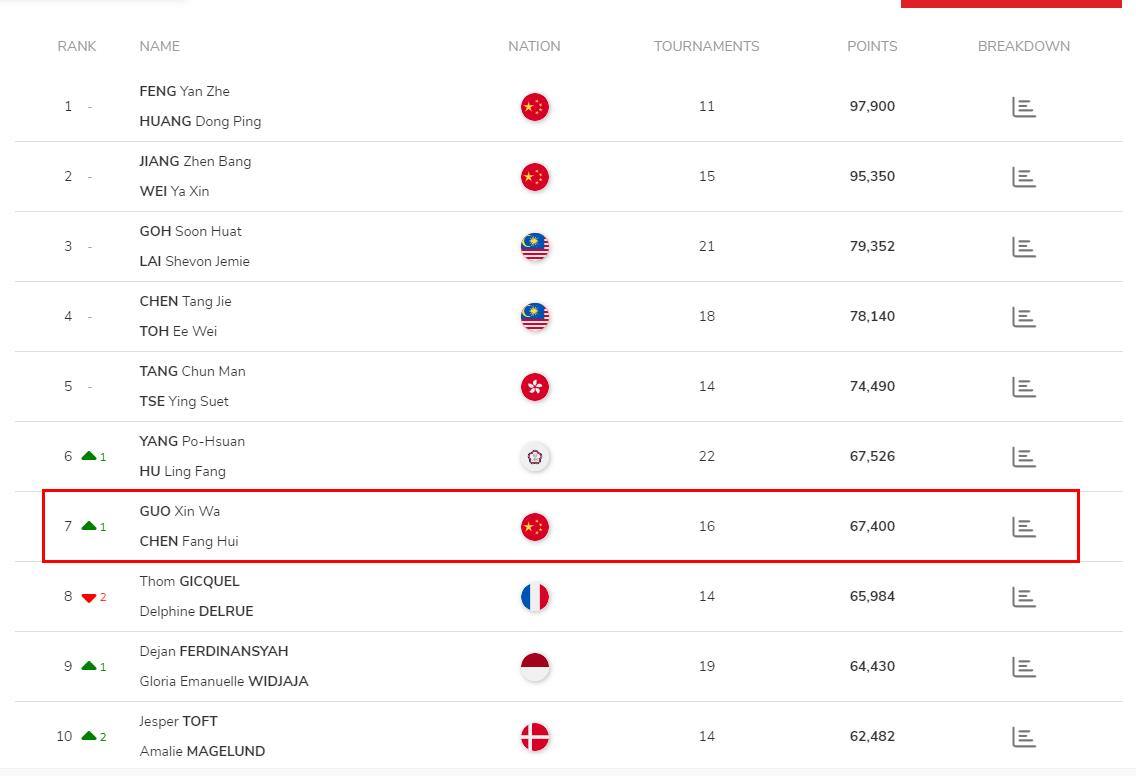The image size is (1136, 776).
Task: Click the TOURNAMENTS column header
Action: [x=706, y=46]
